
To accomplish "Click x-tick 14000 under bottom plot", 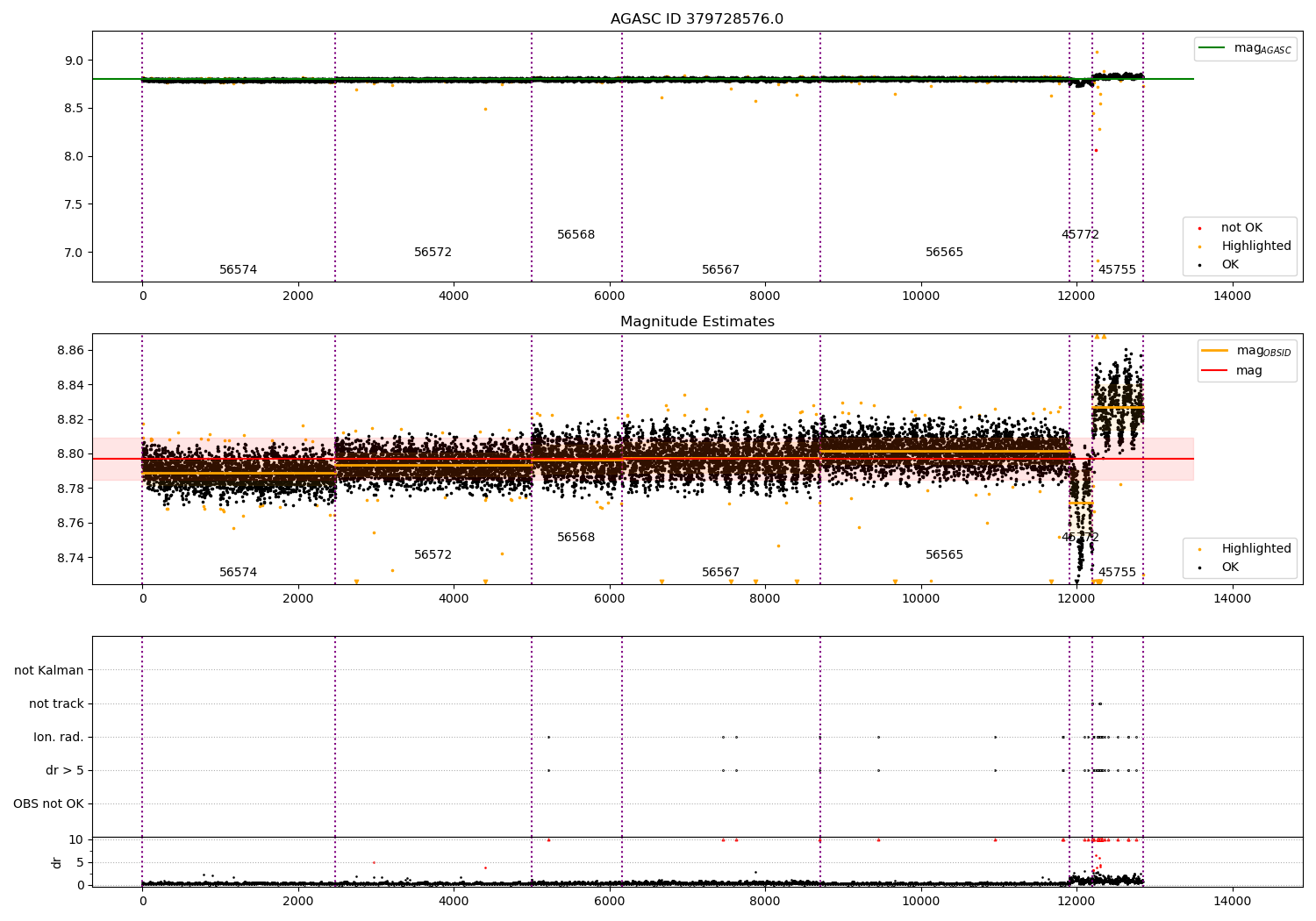I will click(1232, 901).
